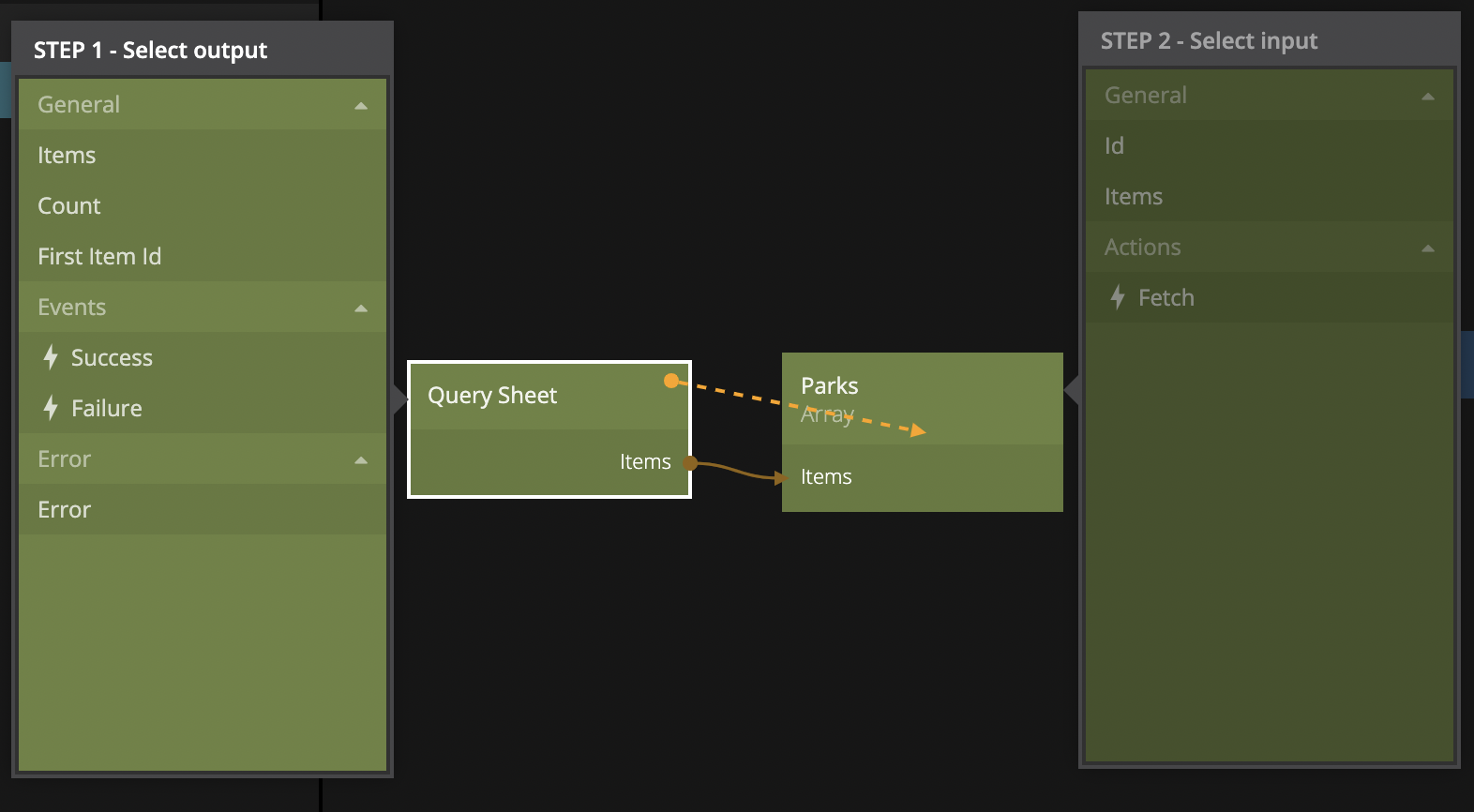The height and width of the screenshot is (812, 1474).
Task: Select the Query Sheet node title
Action: 492,396
